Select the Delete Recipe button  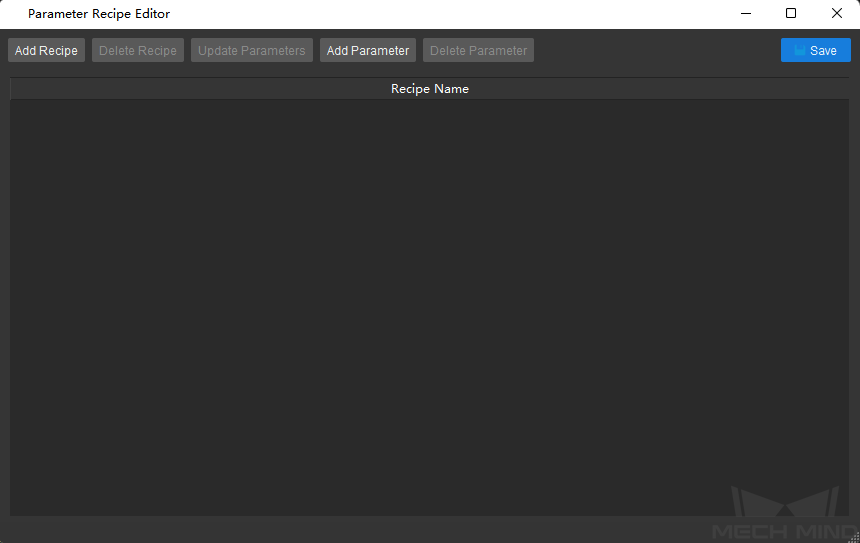click(138, 50)
